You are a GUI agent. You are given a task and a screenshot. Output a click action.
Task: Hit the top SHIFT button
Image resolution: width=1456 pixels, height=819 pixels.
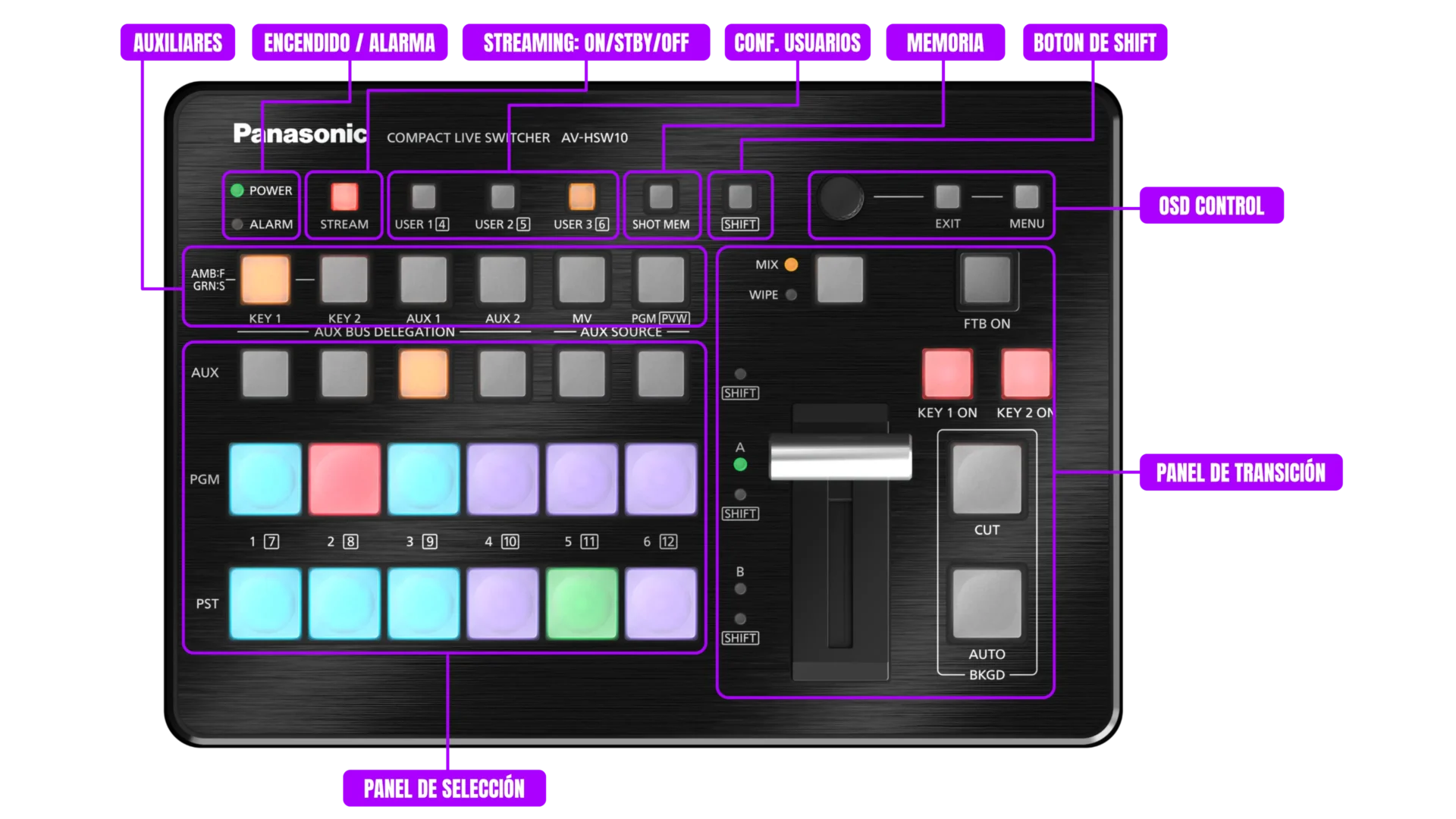[739, 197]
